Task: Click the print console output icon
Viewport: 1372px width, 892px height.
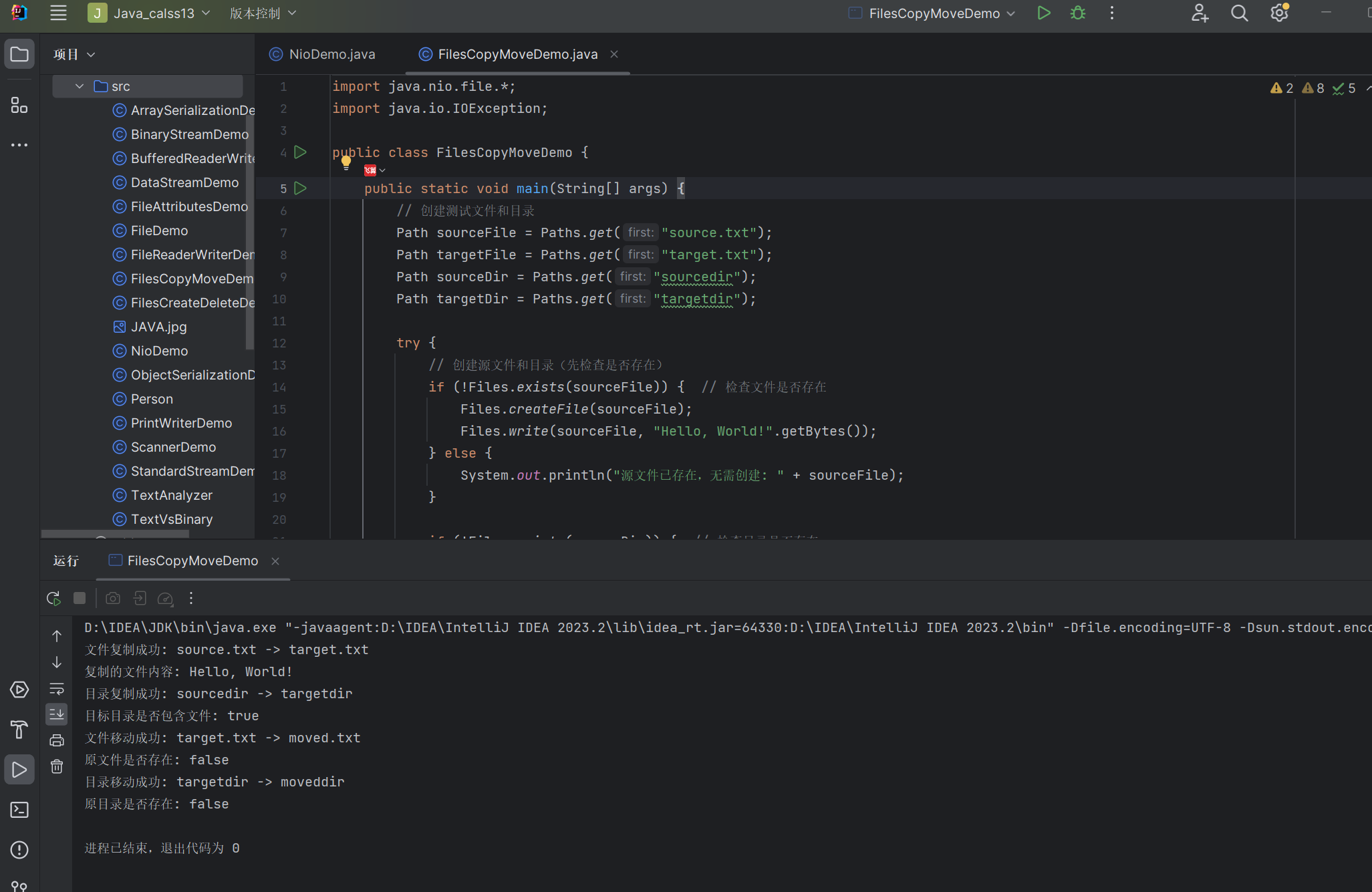Action: [57, 740]
